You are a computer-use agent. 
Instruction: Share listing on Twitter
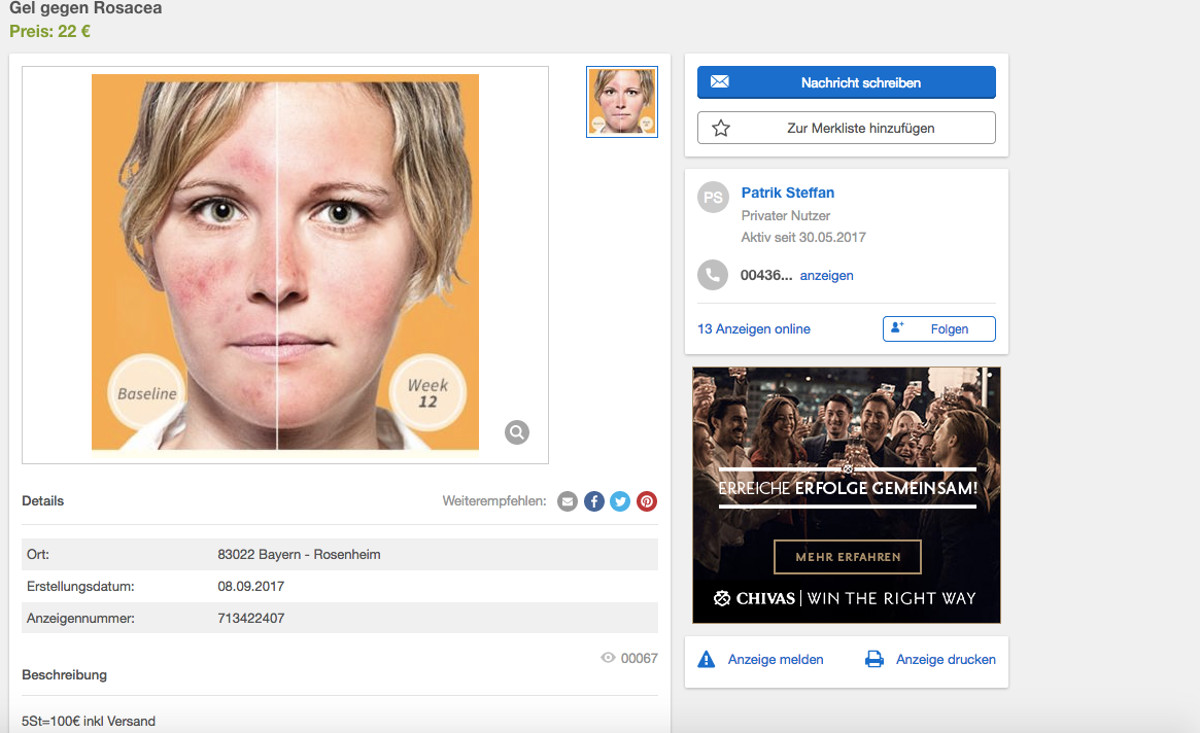click(620, 501)
